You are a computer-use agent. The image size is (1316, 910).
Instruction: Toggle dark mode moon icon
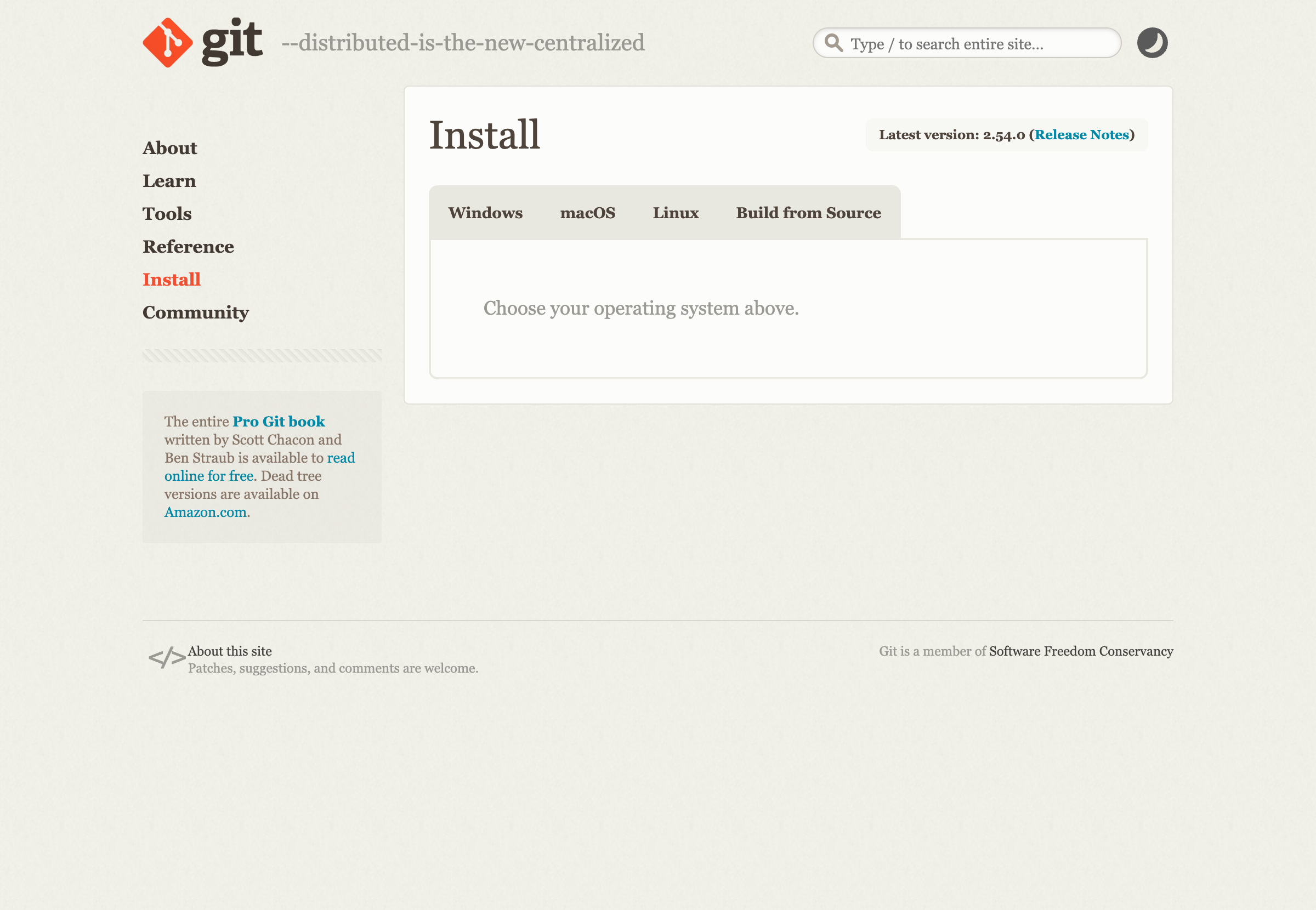click(x=1152, y=43)
